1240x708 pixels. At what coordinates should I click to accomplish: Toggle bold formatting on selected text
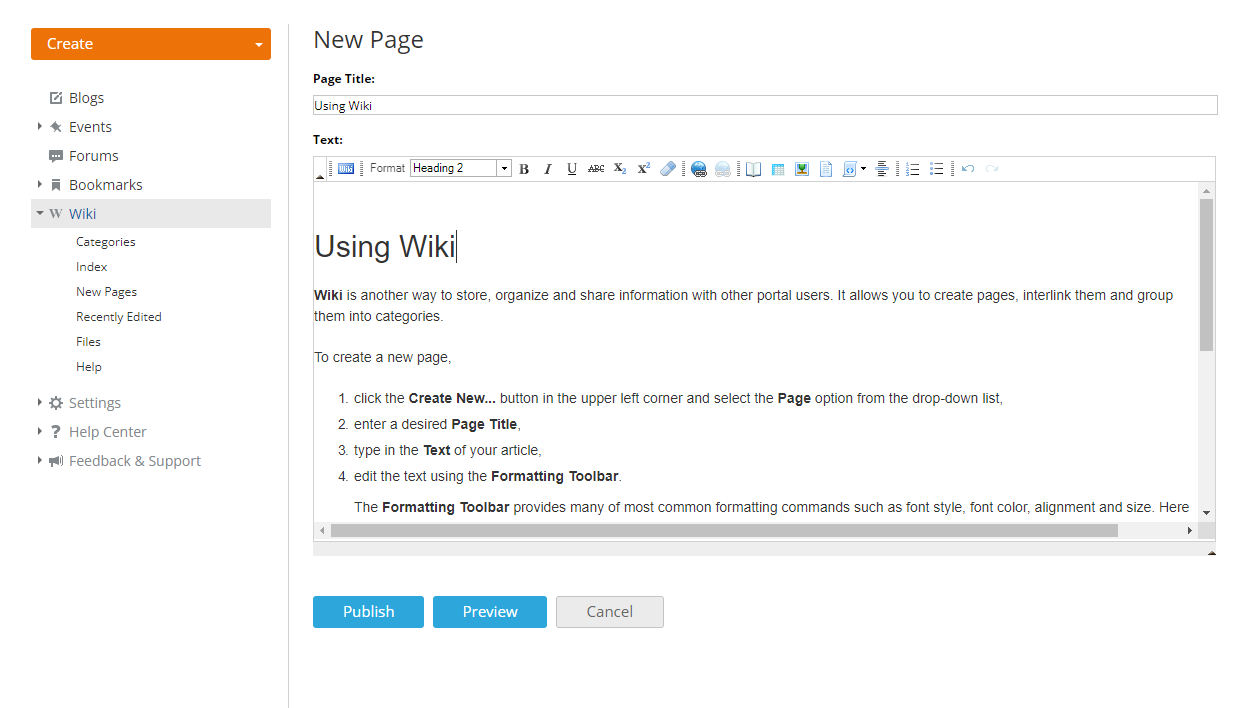point(524,168)
